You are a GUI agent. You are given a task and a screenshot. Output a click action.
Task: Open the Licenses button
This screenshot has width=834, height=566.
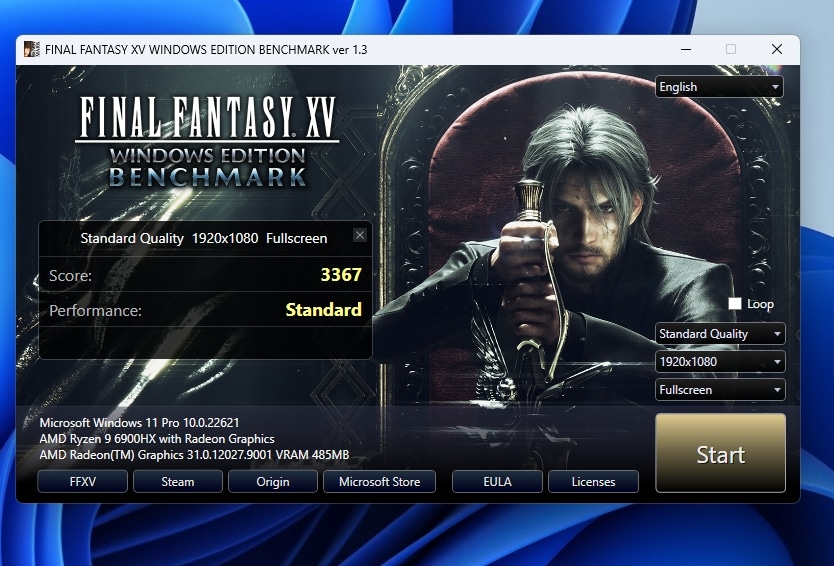pyautogui.click(x=593, y=482)
